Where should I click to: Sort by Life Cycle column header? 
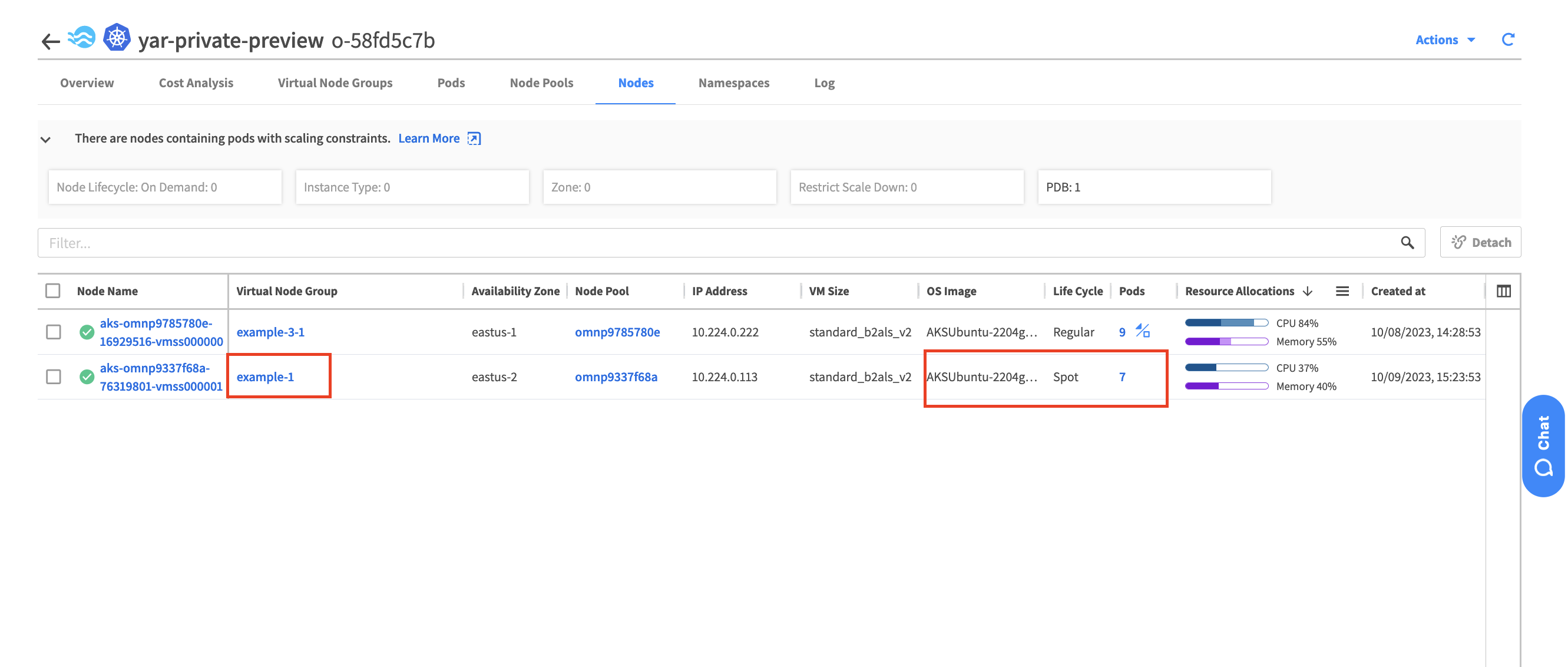tap(1077, 291)
